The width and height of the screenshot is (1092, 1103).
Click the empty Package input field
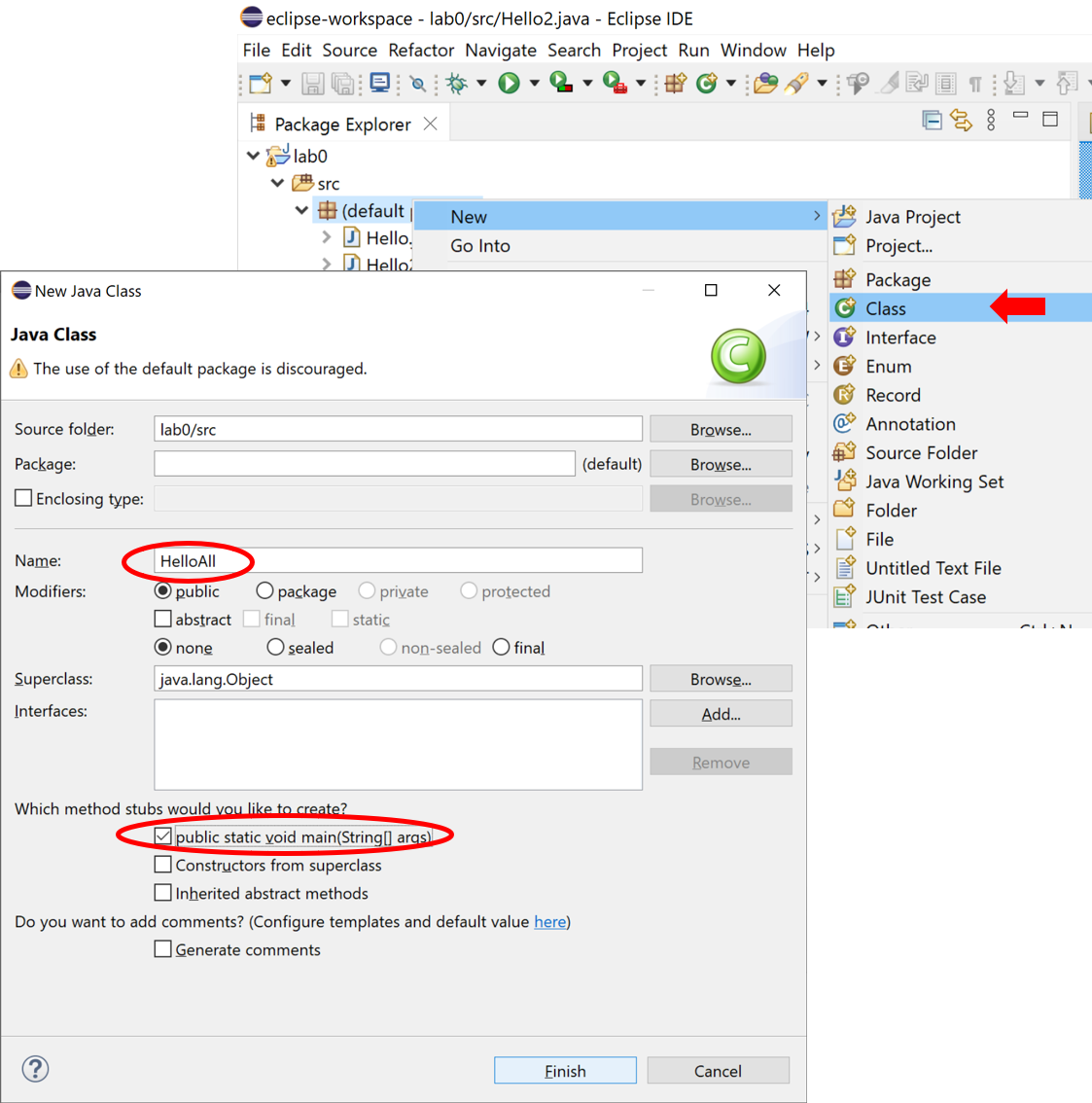click(x=365, y=464)
